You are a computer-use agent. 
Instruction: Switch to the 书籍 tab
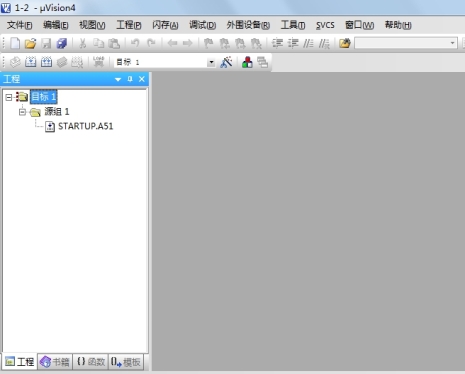tap(55, 362)
